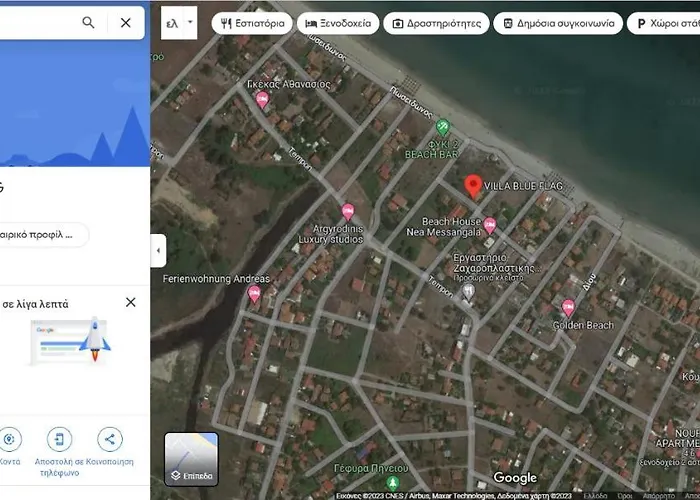Show Δημόσια συγκοινωνία on the map
The image size is (700, 500).
(557, 23)
